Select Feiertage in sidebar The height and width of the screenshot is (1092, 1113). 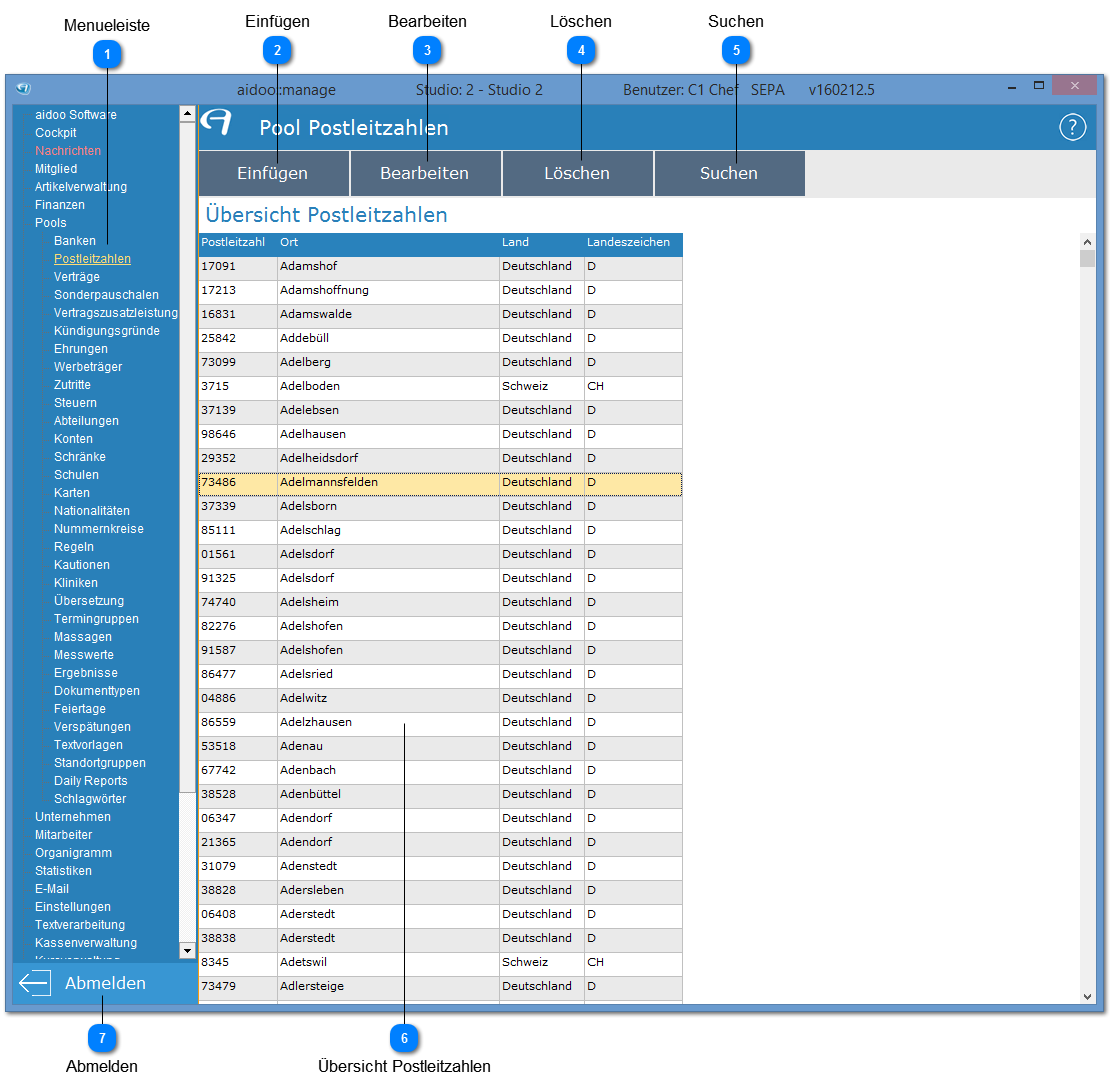click(x=80, y=709)
